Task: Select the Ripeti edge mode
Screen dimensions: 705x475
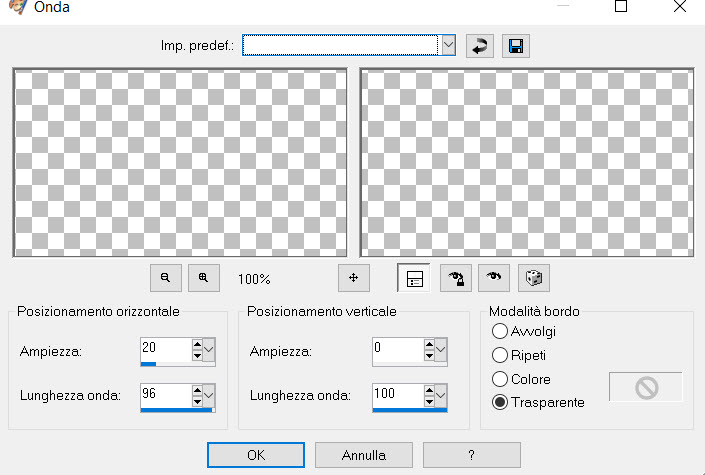Action: point(500,355)
